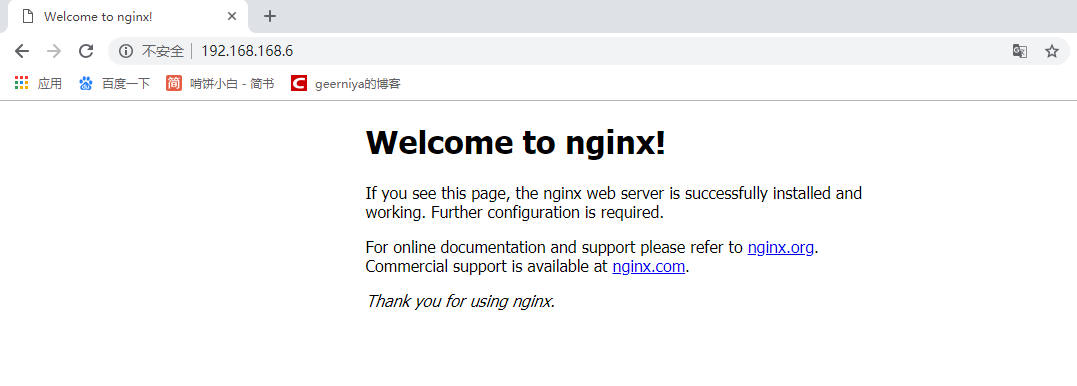Reload the page with refresh icon
Image resolution: width=1077 pixels, height=386 pixels.
(86, 51)
